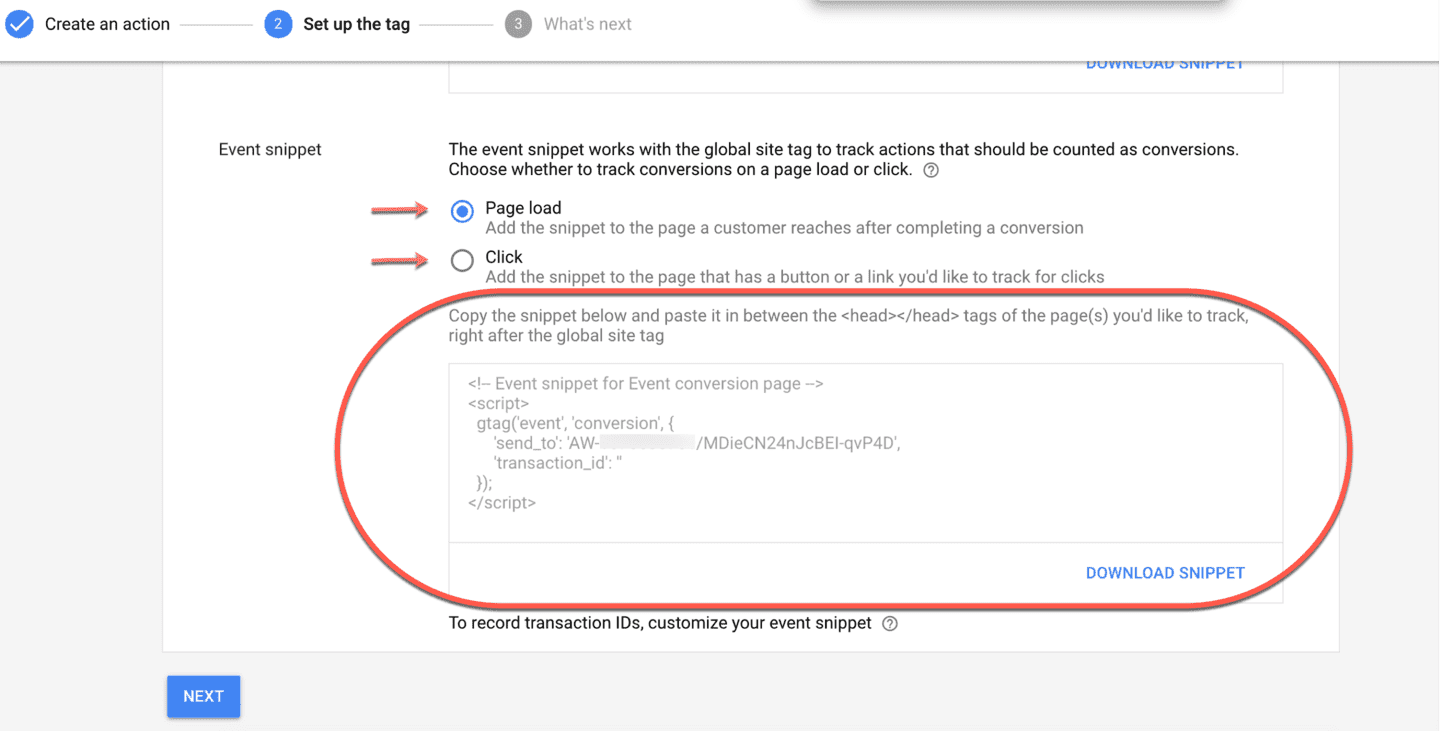Click the step 2 number circle
This screenshot has width=1440, height=731.
[278, 24]
